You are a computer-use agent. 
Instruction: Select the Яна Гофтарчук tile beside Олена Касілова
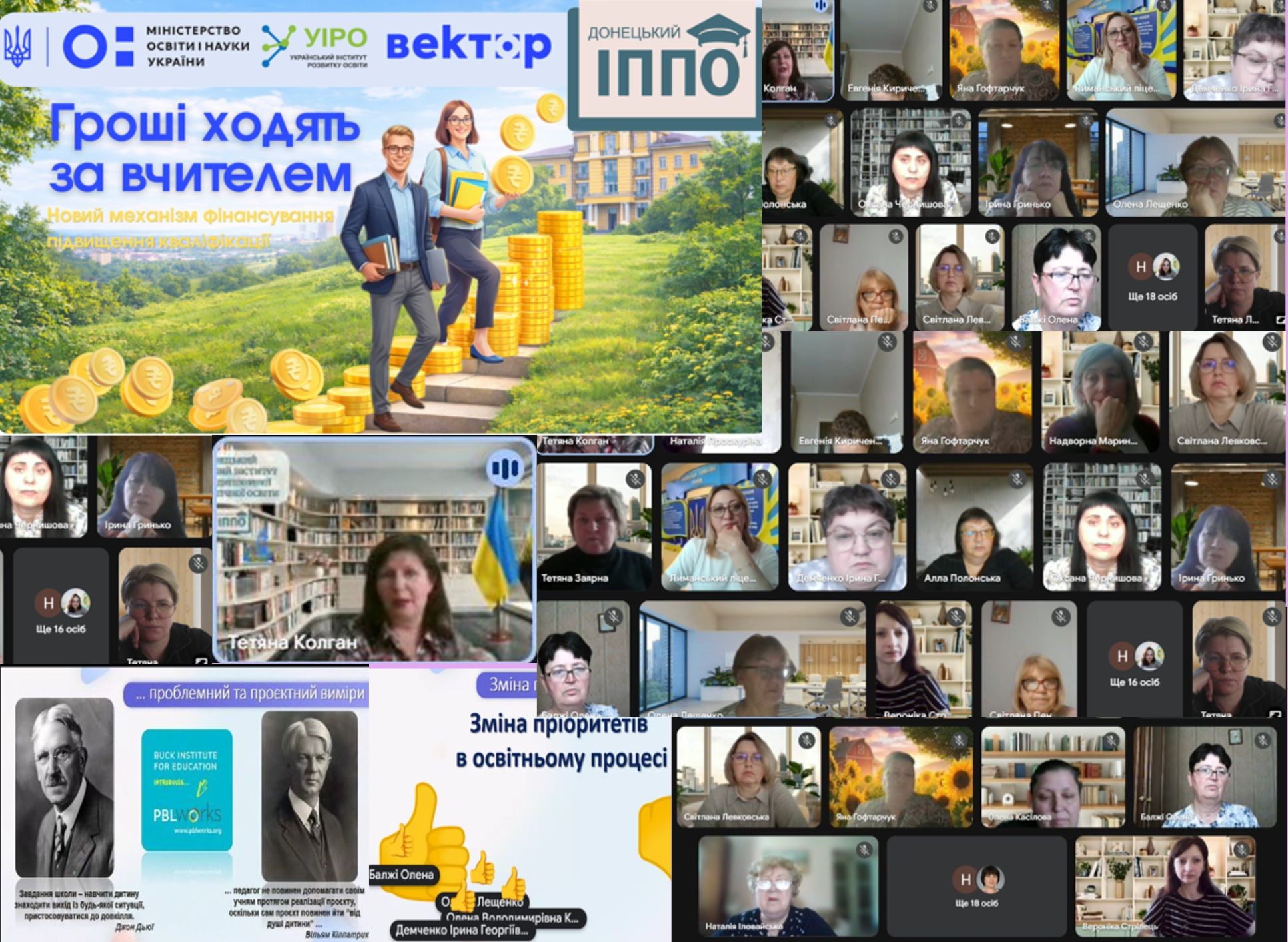point(901,777)
